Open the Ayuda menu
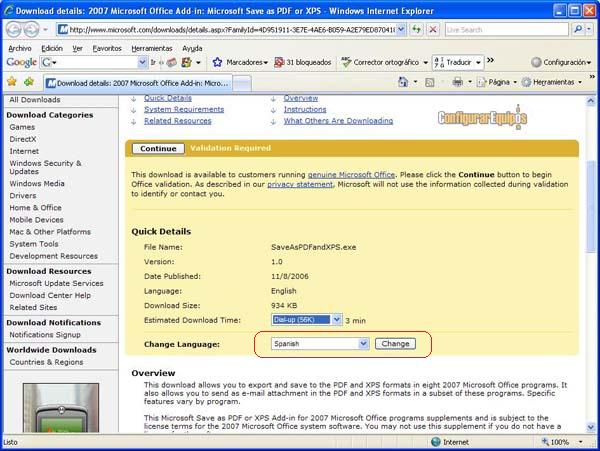This screenshot has height=451, width=600. [x=192, y=48]
